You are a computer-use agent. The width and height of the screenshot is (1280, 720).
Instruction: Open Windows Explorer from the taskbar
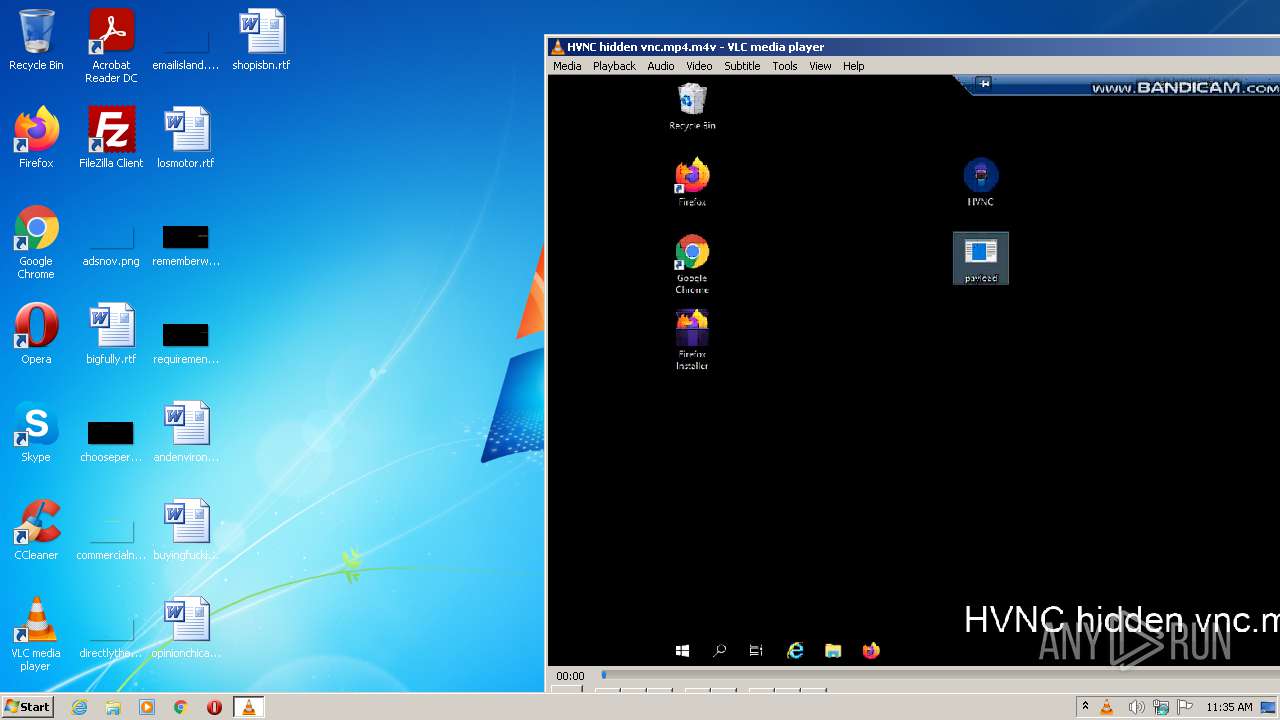[x=113, y=707]
